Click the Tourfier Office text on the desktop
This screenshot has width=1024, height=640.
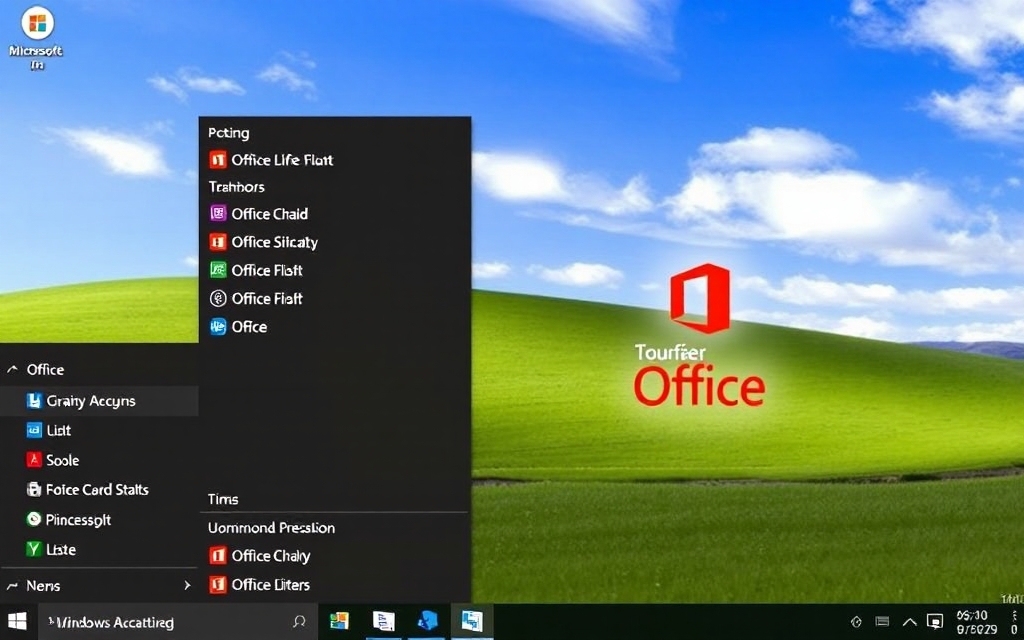click(x=699, y=376)
